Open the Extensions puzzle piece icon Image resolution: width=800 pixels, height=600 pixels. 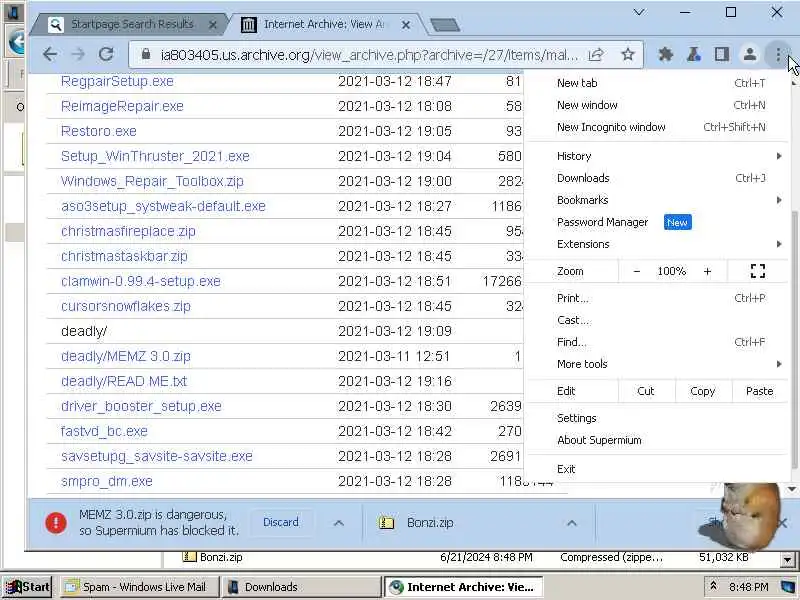coord(665,54)
